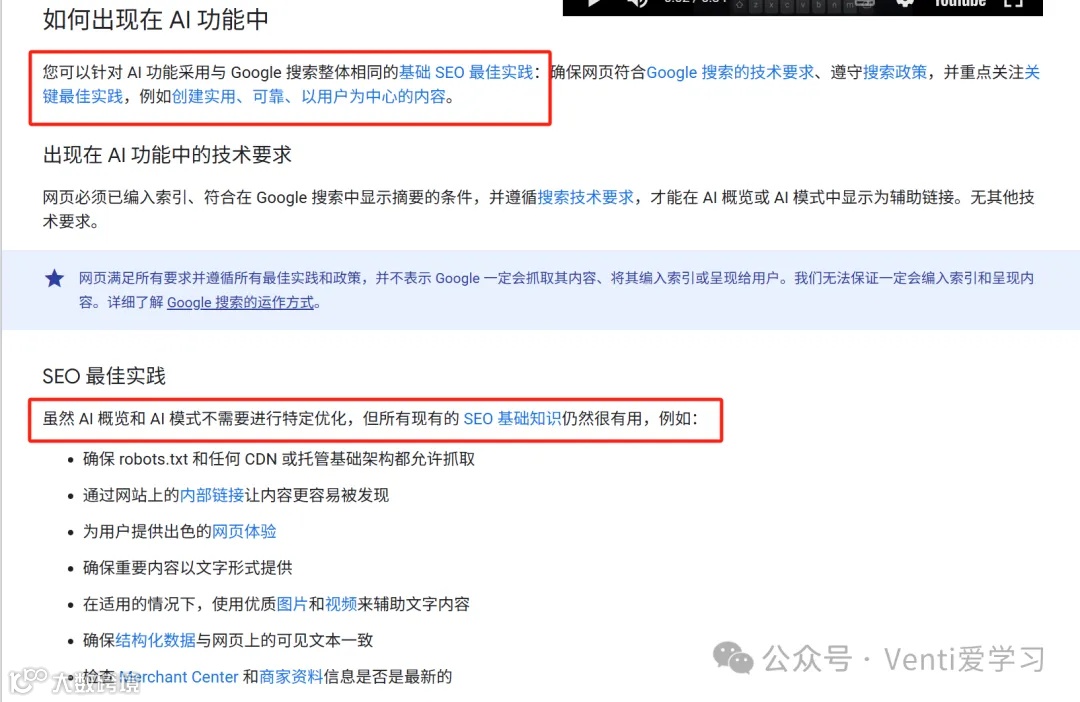Mute the video using the speaker icon

(x=637, y=3)
